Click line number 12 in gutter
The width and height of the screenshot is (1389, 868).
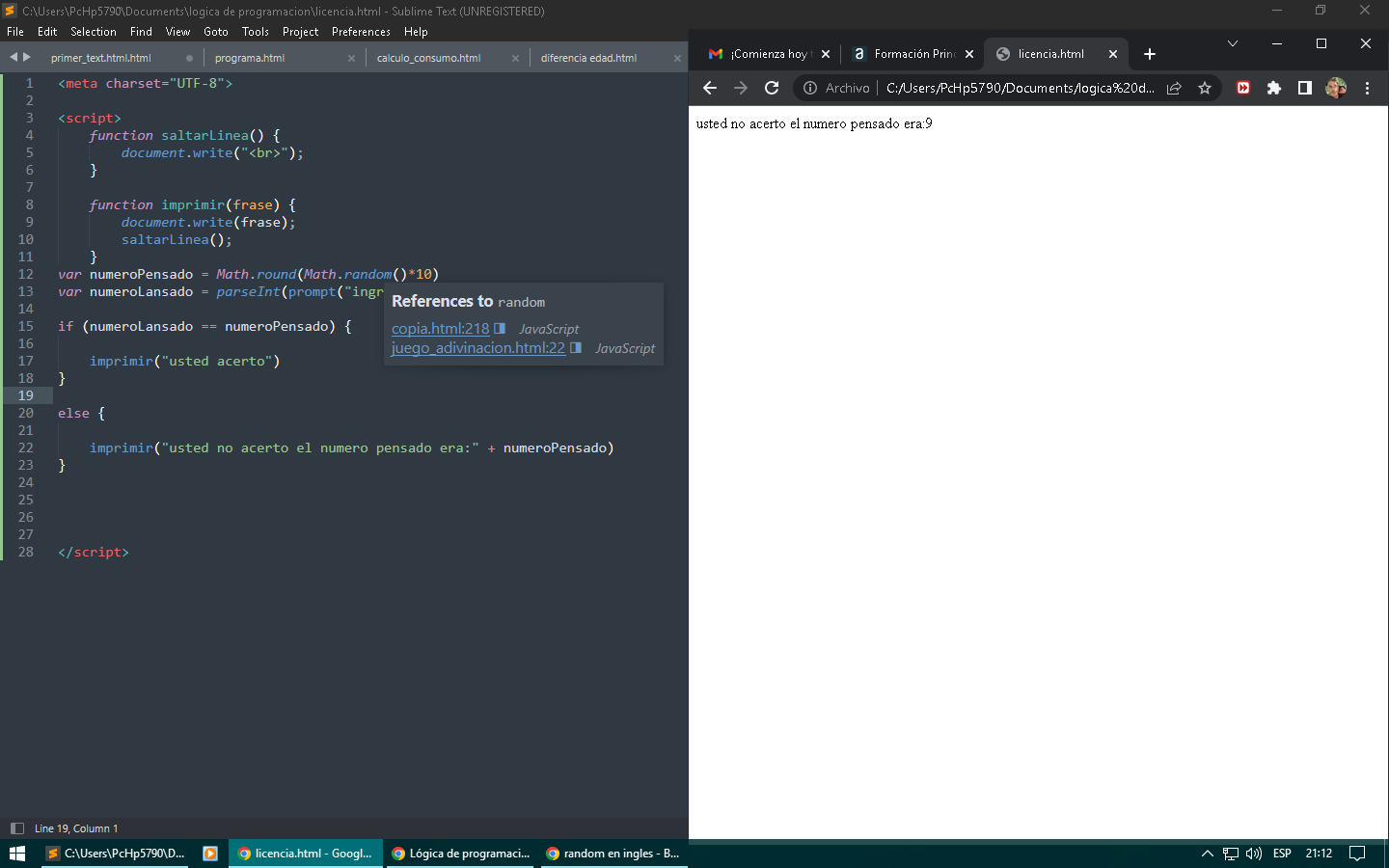(25, 274)
